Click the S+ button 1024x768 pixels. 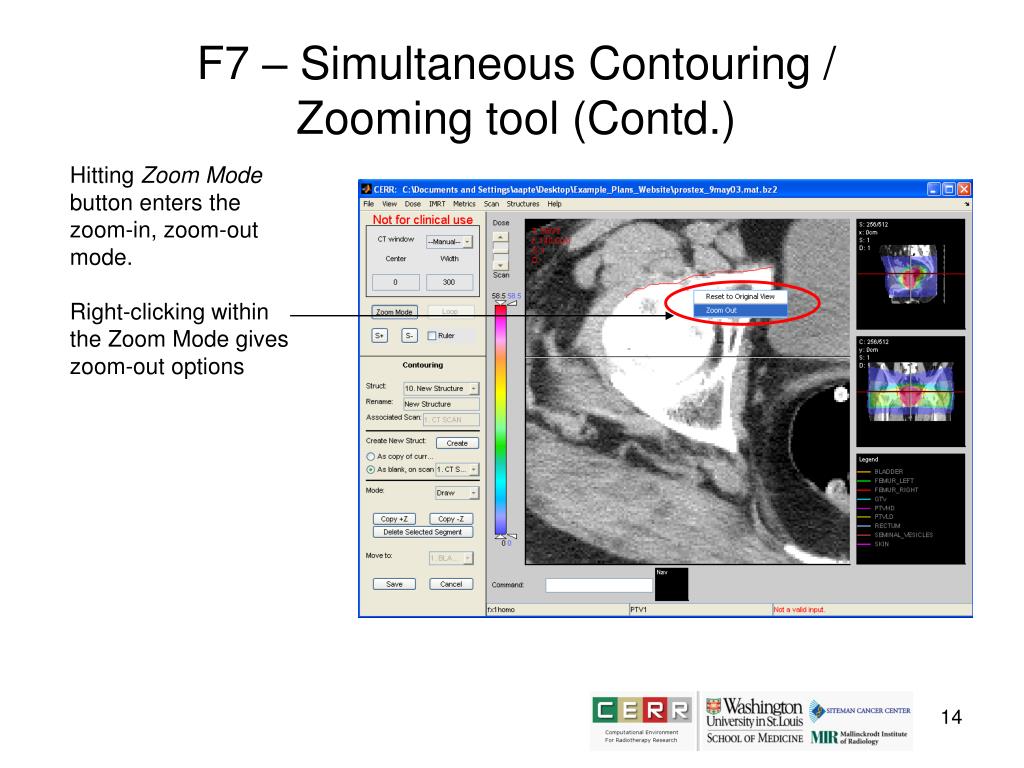click(379, 336)
